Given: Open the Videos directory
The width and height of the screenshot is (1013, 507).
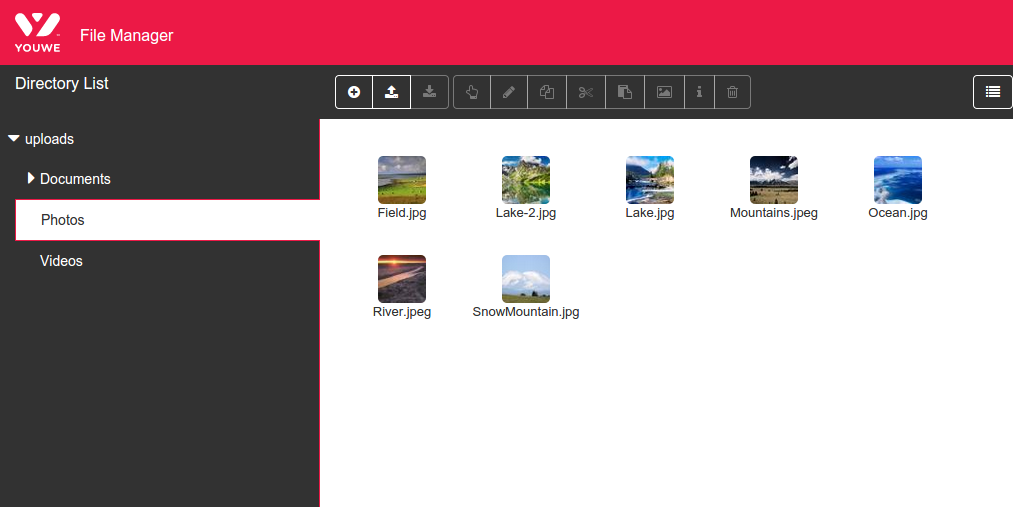Looking at the screenshot, I should point(61,261).
